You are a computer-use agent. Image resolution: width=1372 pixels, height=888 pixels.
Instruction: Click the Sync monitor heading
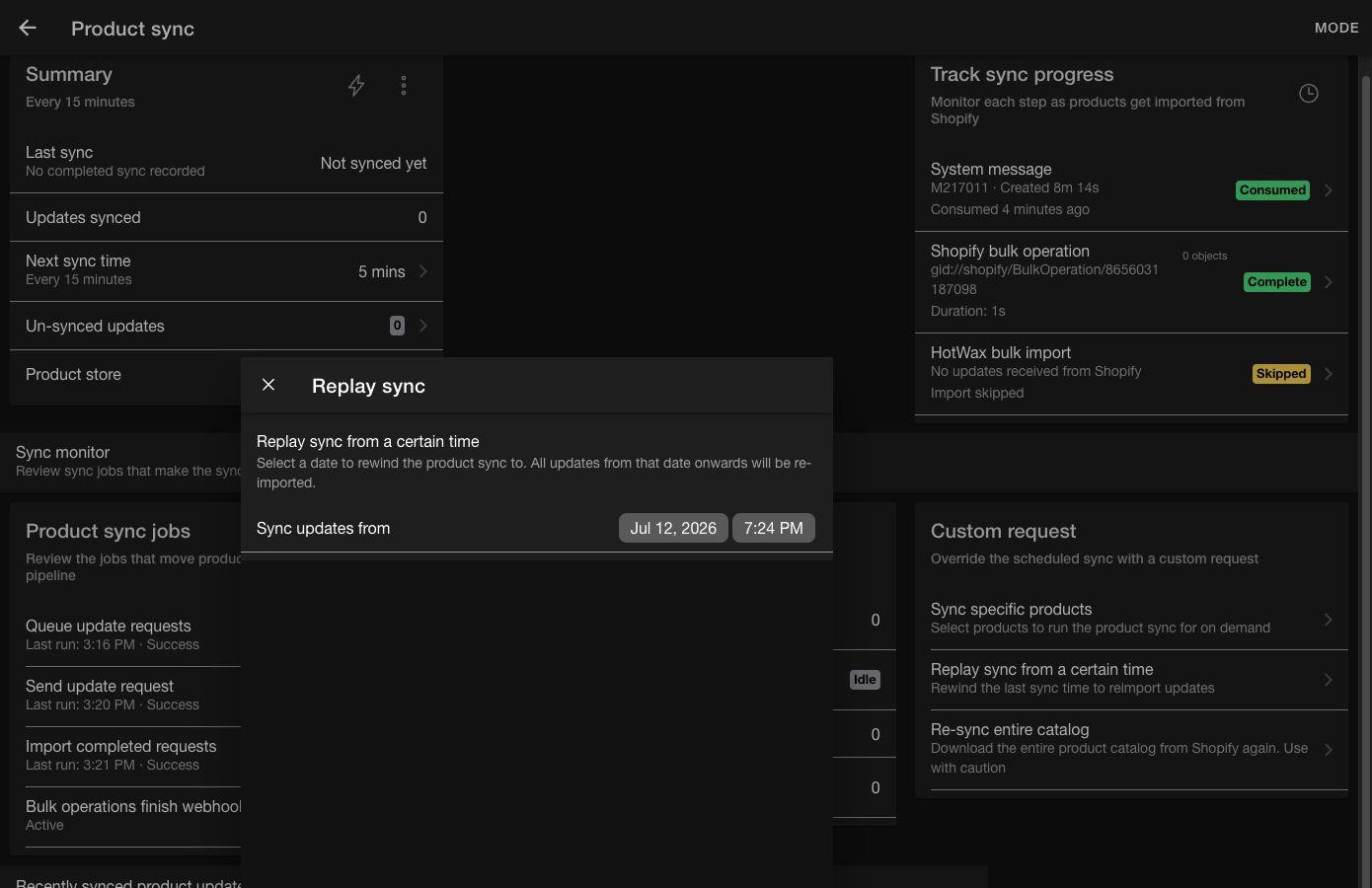pos(62,452)
